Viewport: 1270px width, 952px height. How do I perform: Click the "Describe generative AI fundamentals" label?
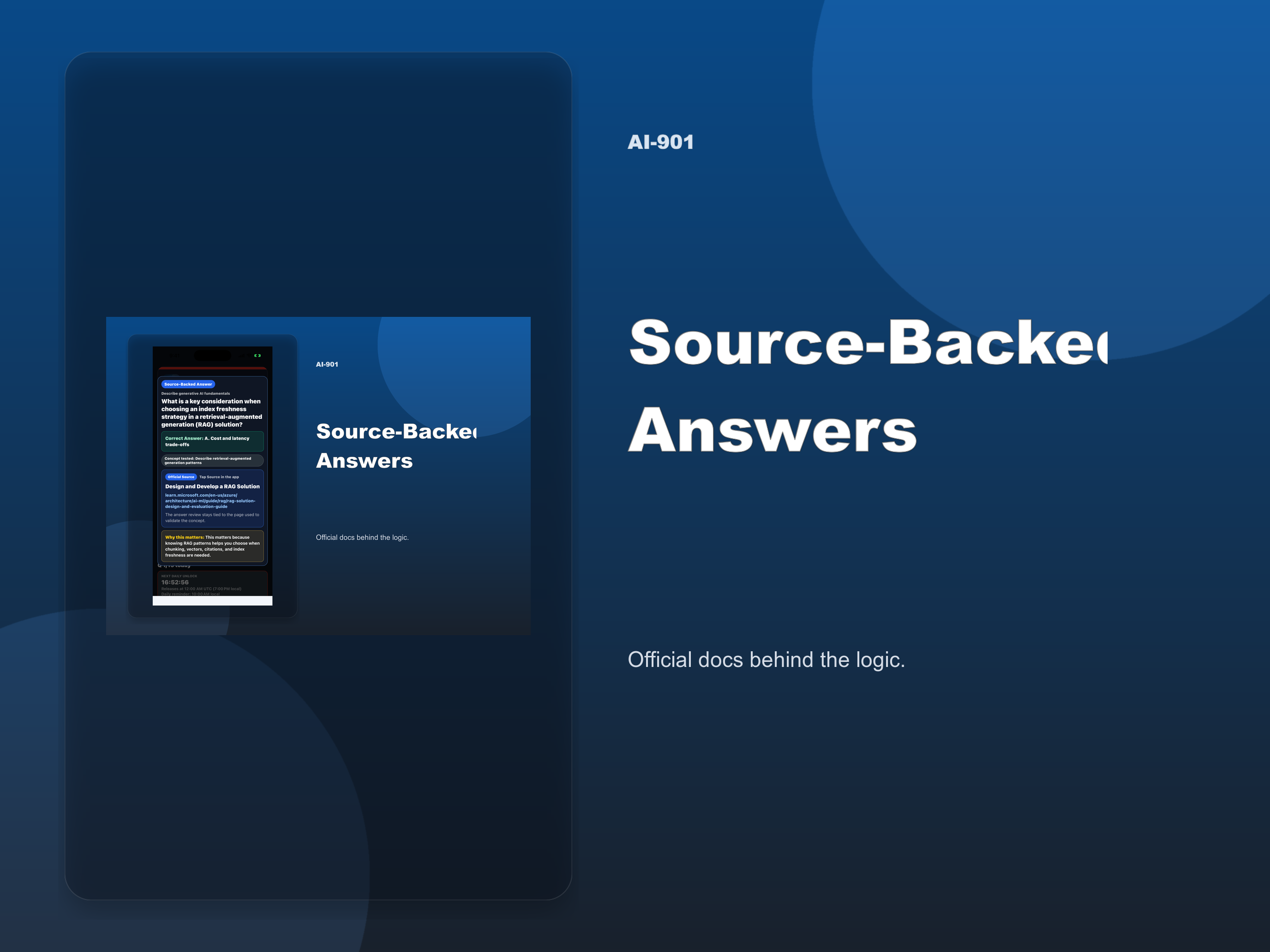195,393
